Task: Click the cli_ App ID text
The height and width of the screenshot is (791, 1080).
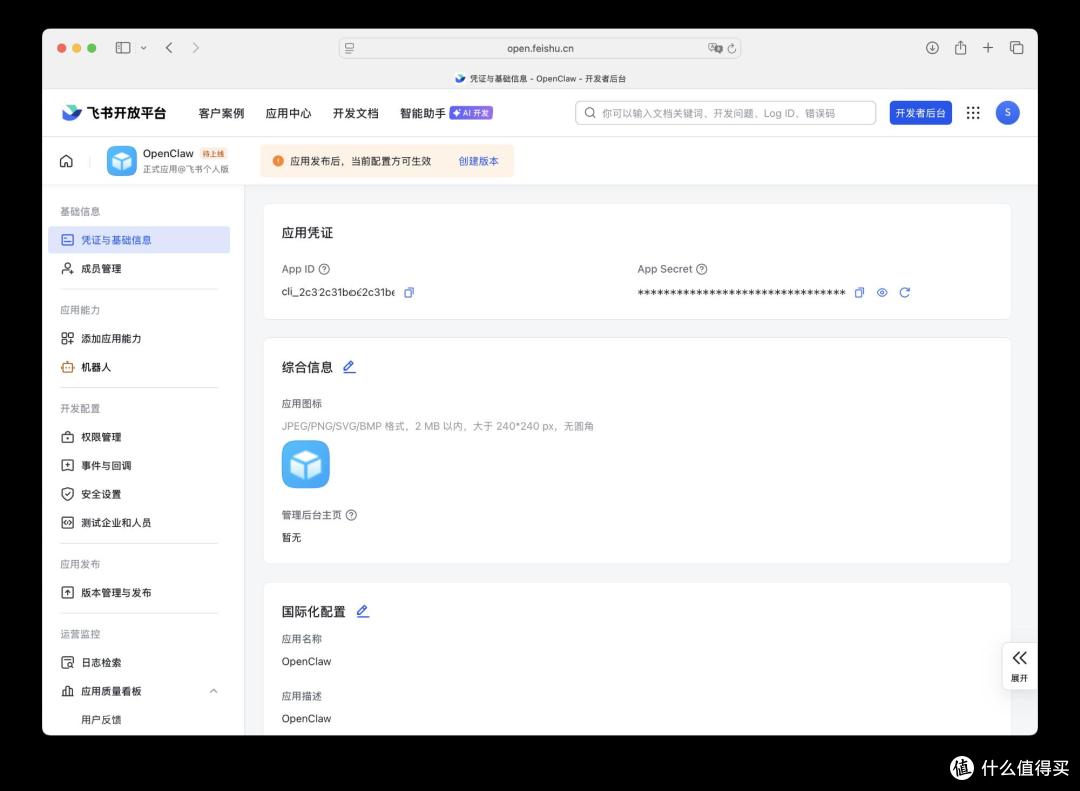Action: [338, 292]
